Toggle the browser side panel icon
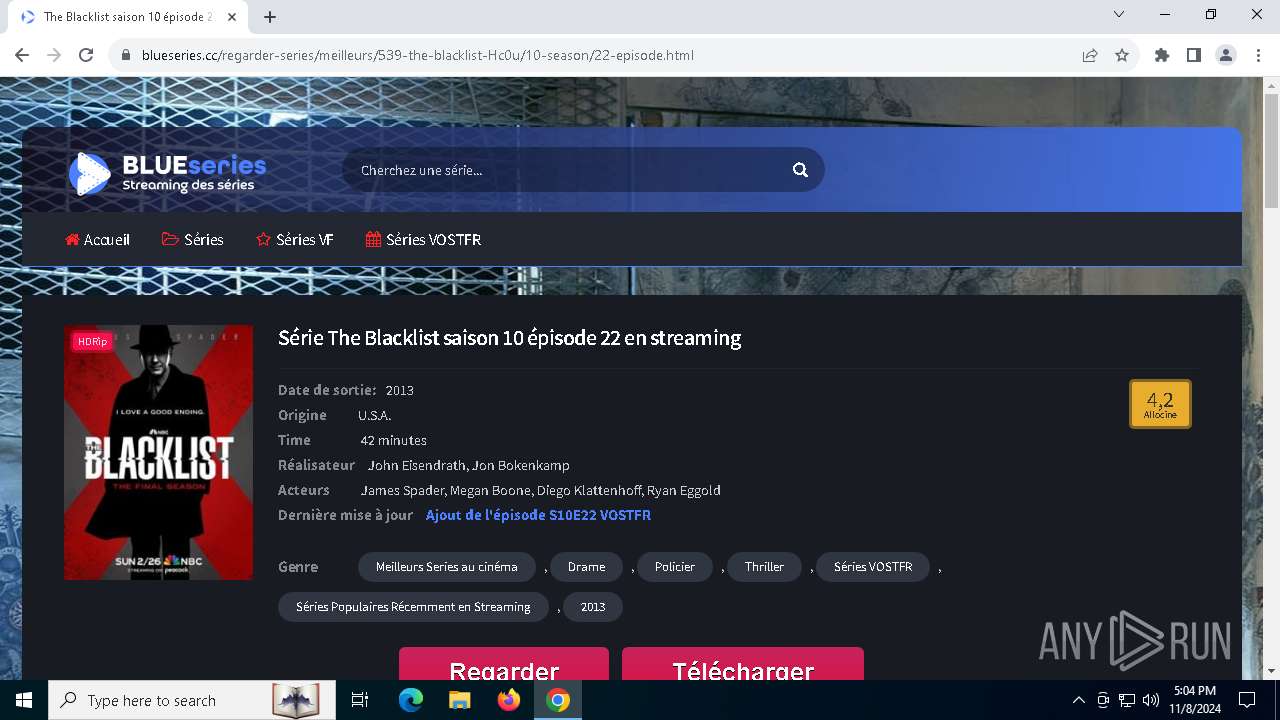1280x720 pixels. [1194, 55]
